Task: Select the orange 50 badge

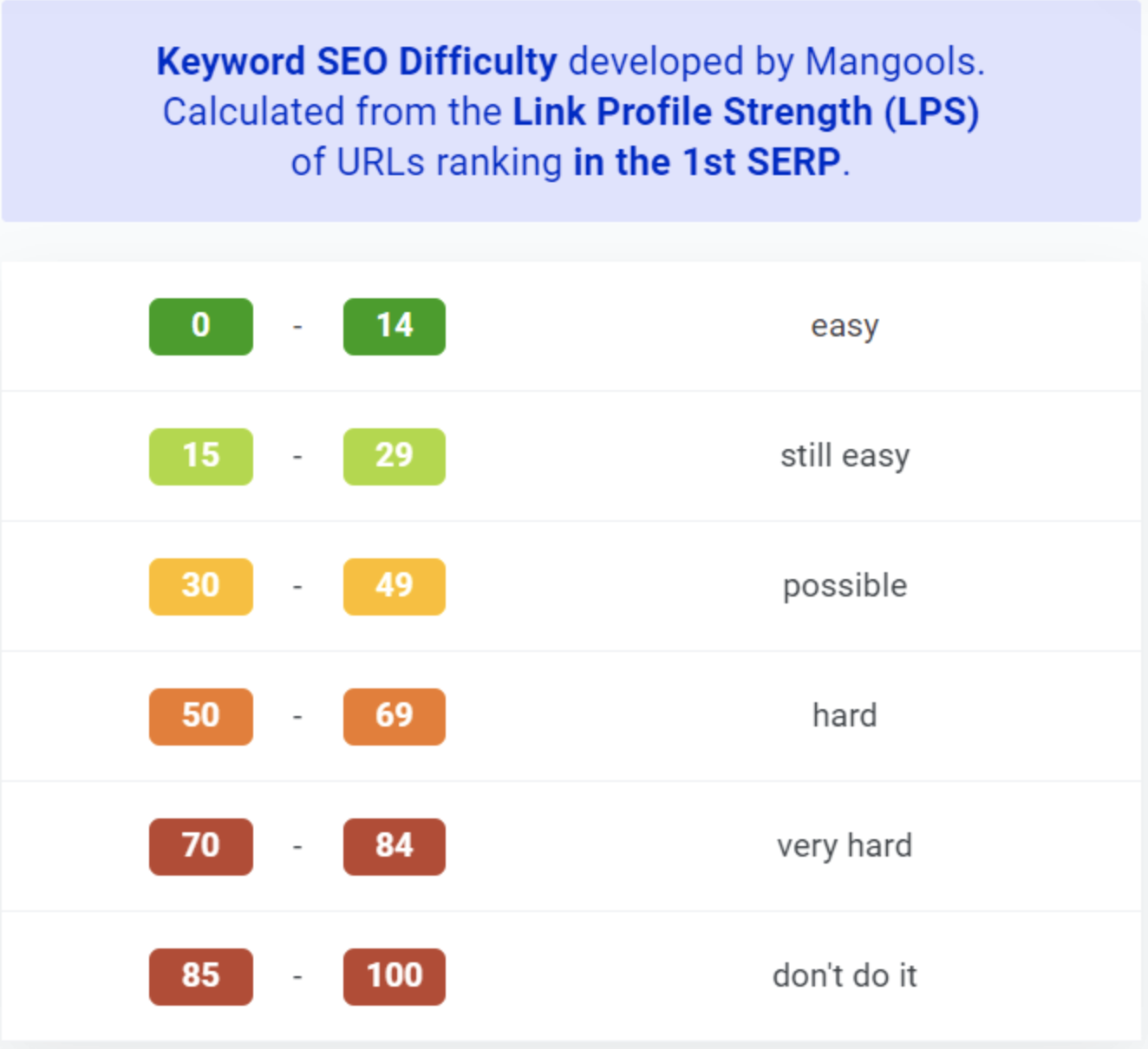Action: 200,716
